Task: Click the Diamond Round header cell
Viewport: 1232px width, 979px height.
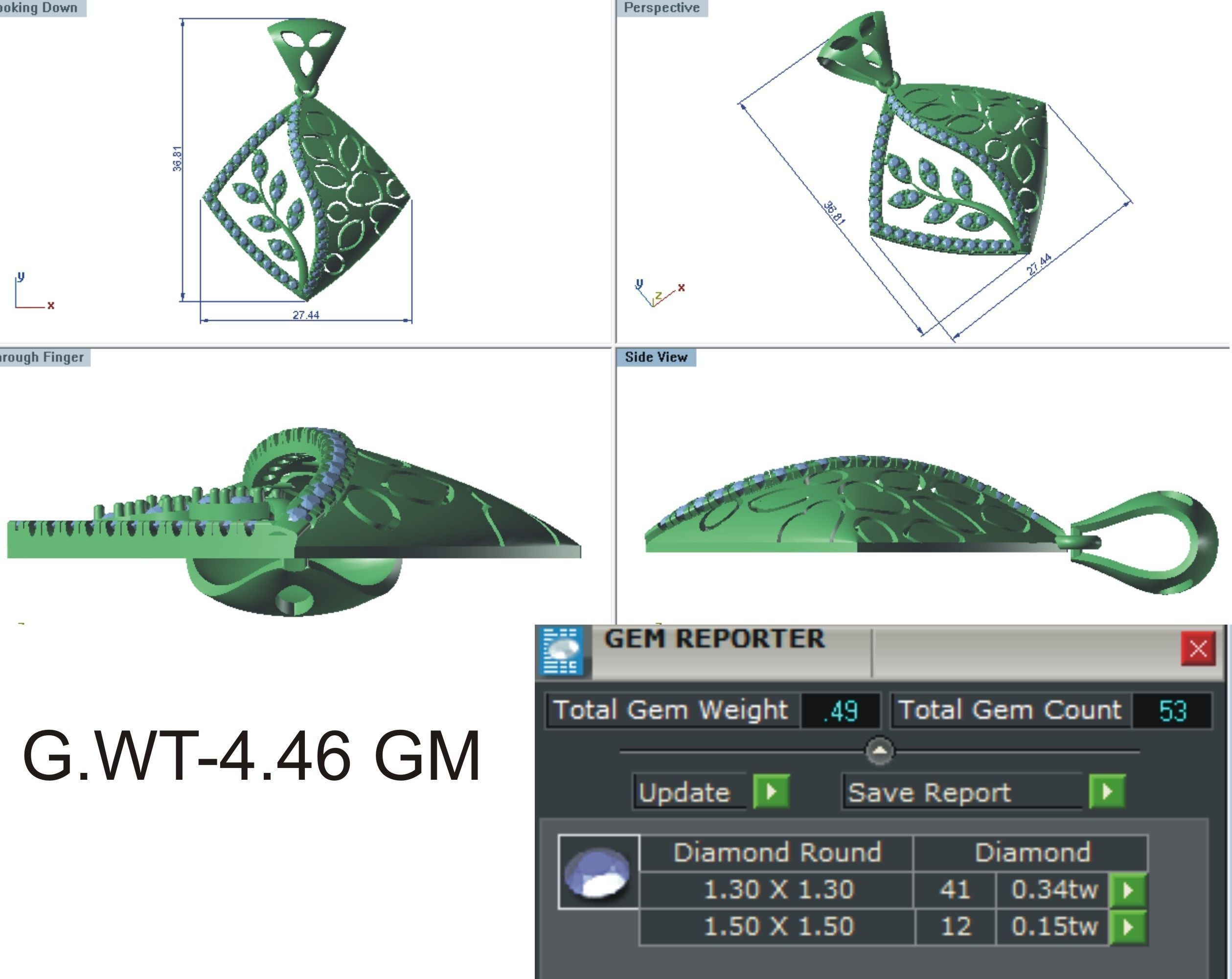Action: (776, 853)
